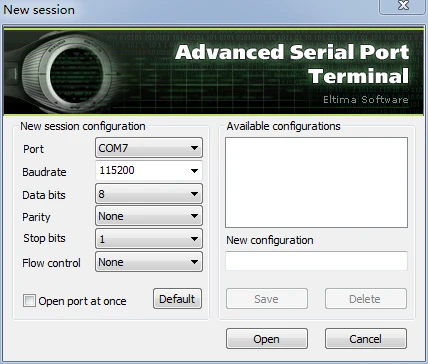Click the Advanced Serial Port Terminal banner
The width and height of the screenshot is (428, 364).
pos(213,72)
